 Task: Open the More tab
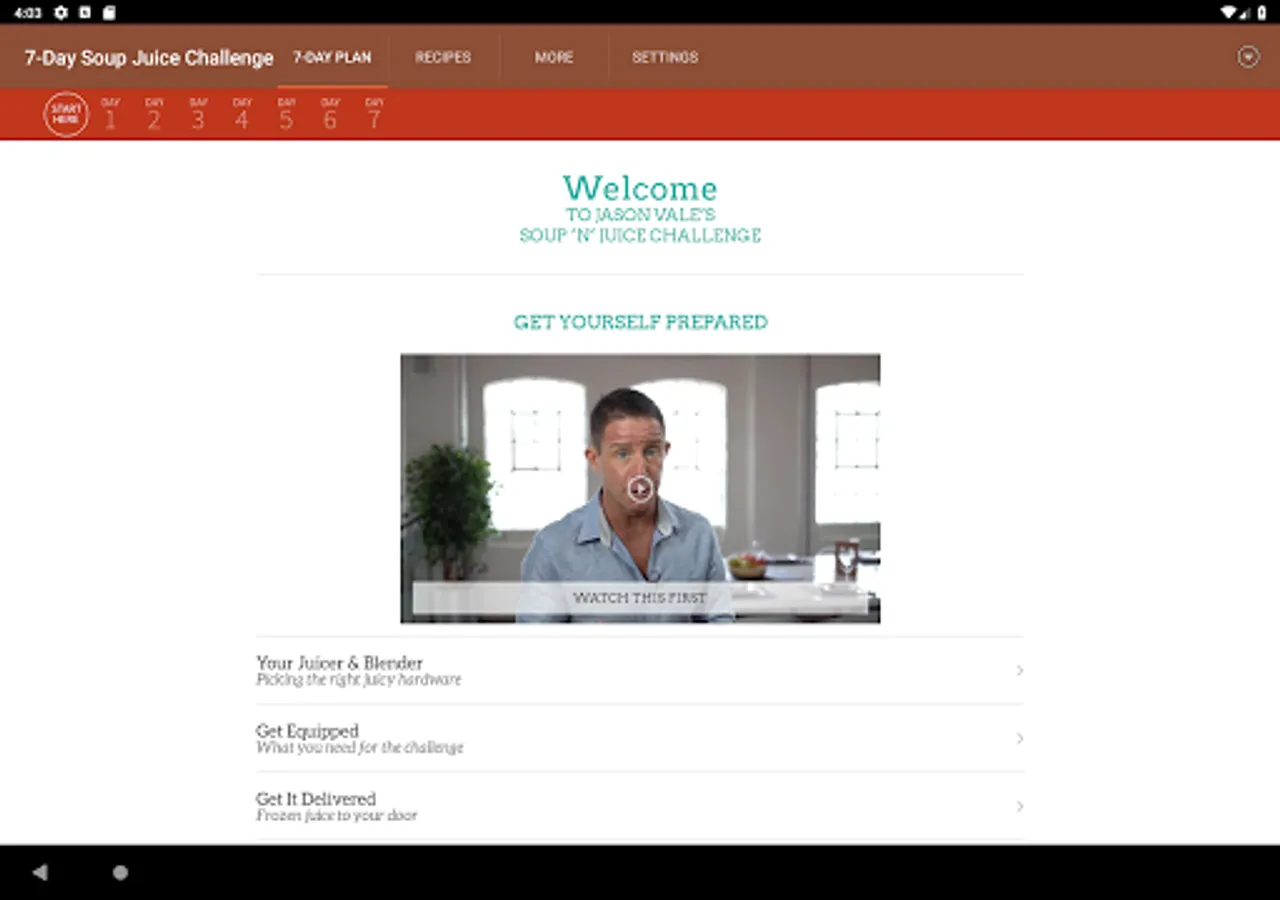tap(554, 57)
